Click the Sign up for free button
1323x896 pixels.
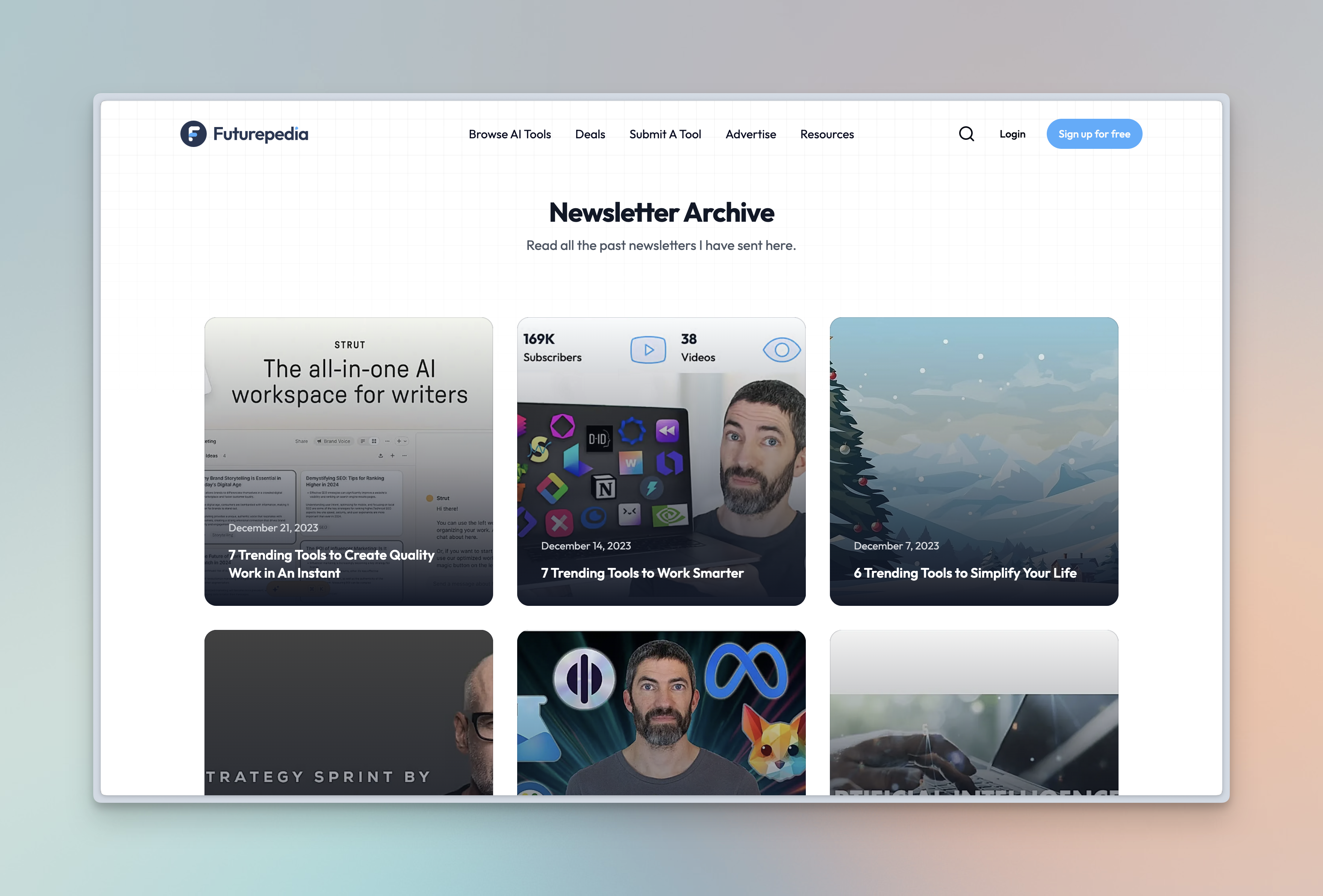coord(1094,134)
